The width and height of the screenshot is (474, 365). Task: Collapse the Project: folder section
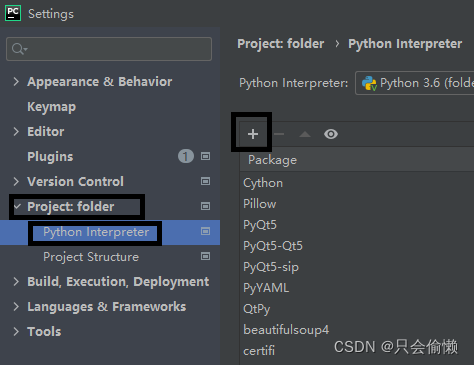click(17, 206)
